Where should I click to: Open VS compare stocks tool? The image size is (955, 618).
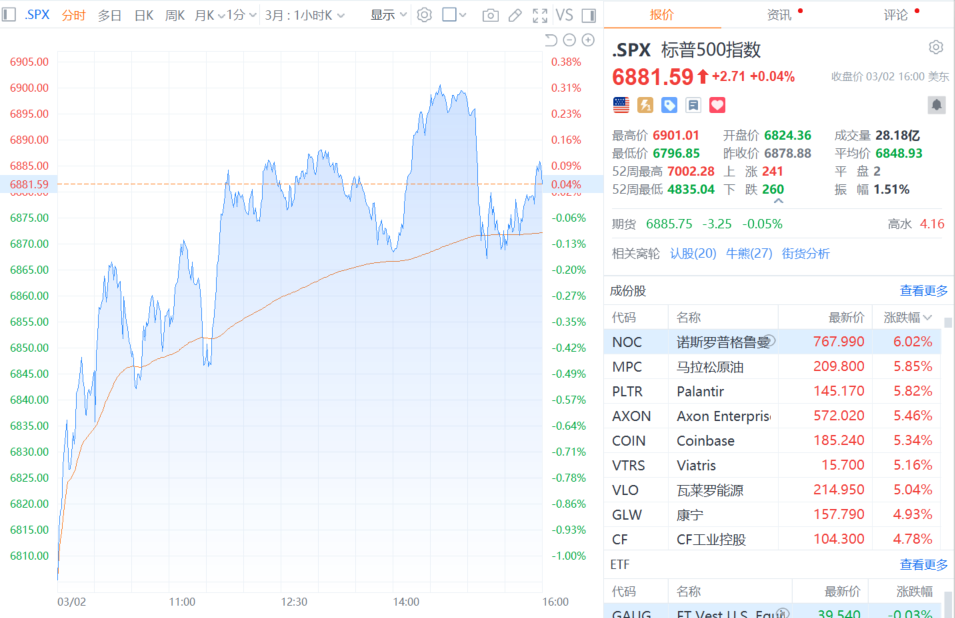[564, 15]
